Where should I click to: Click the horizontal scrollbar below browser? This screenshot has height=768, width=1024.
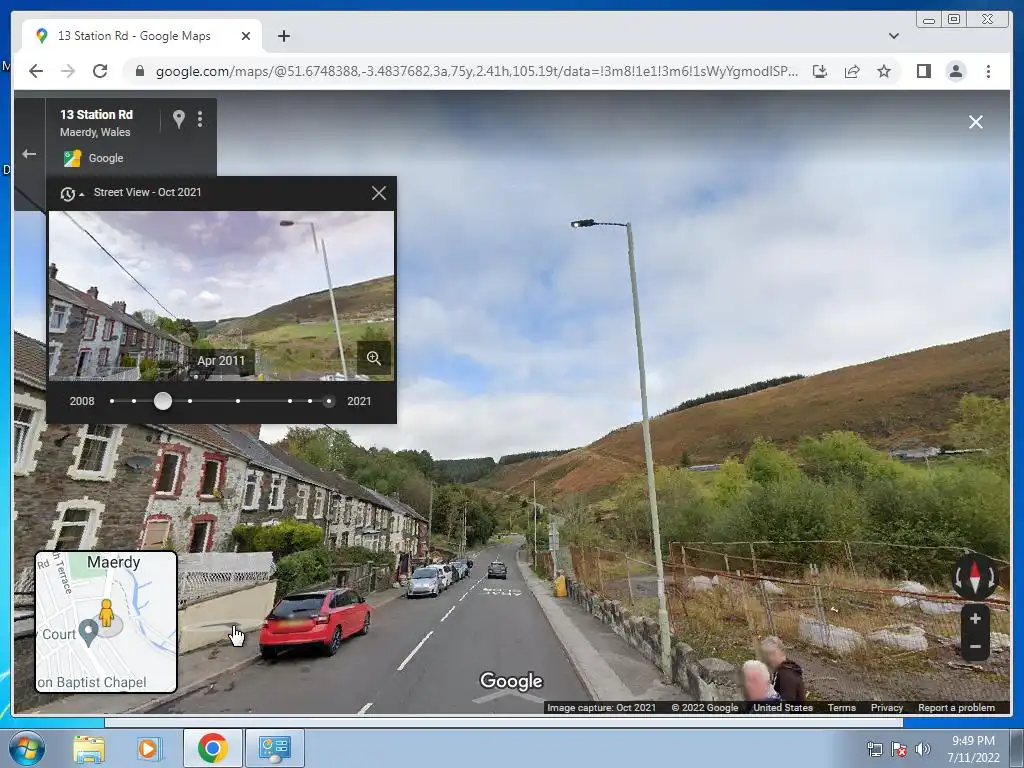pyautogui.click(x=504, y=722)
